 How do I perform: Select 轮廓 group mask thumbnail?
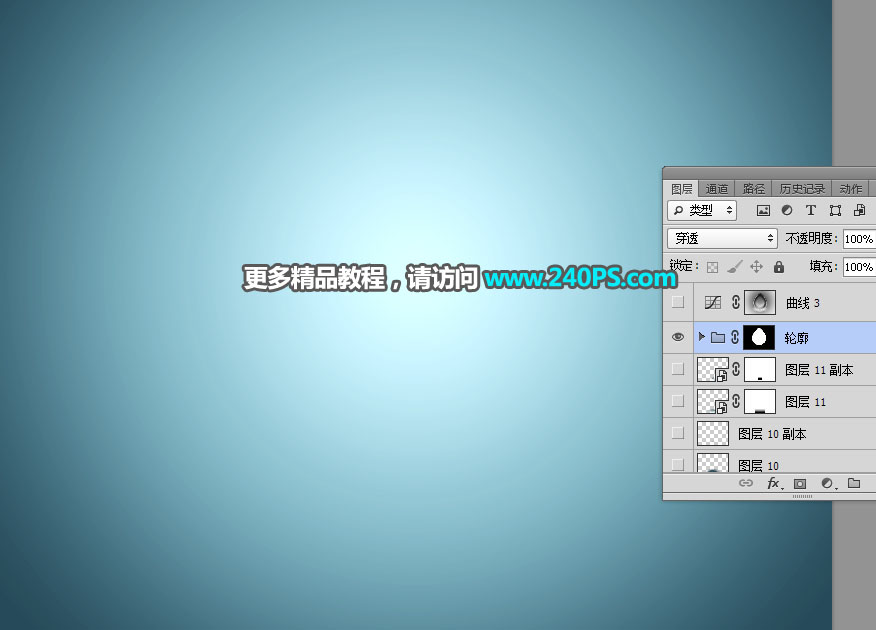click(759, 337)
